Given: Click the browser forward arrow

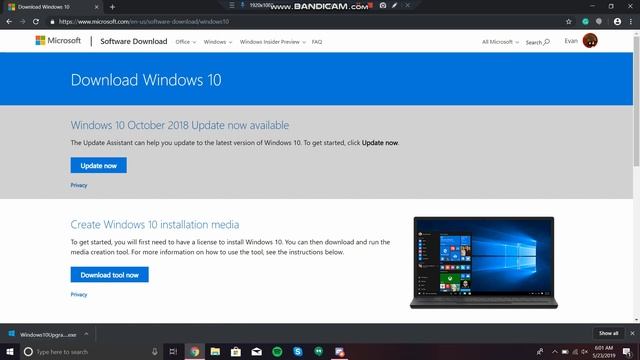Looking at the screenshot, I should click(x=22, y=22).
